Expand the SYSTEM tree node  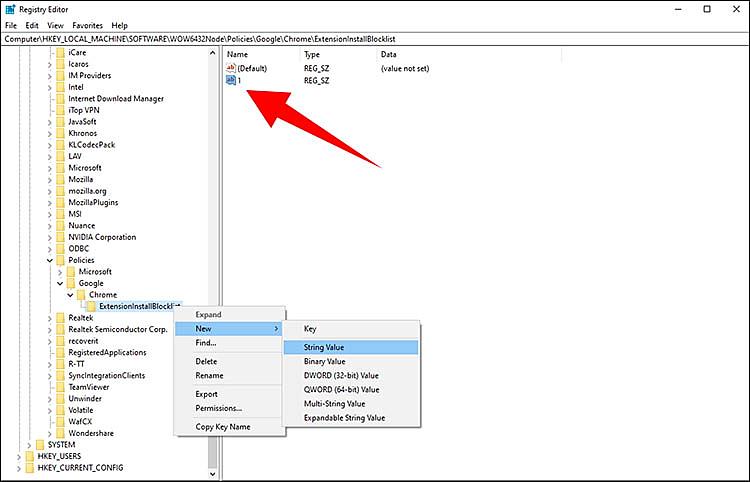coord(29,445)
